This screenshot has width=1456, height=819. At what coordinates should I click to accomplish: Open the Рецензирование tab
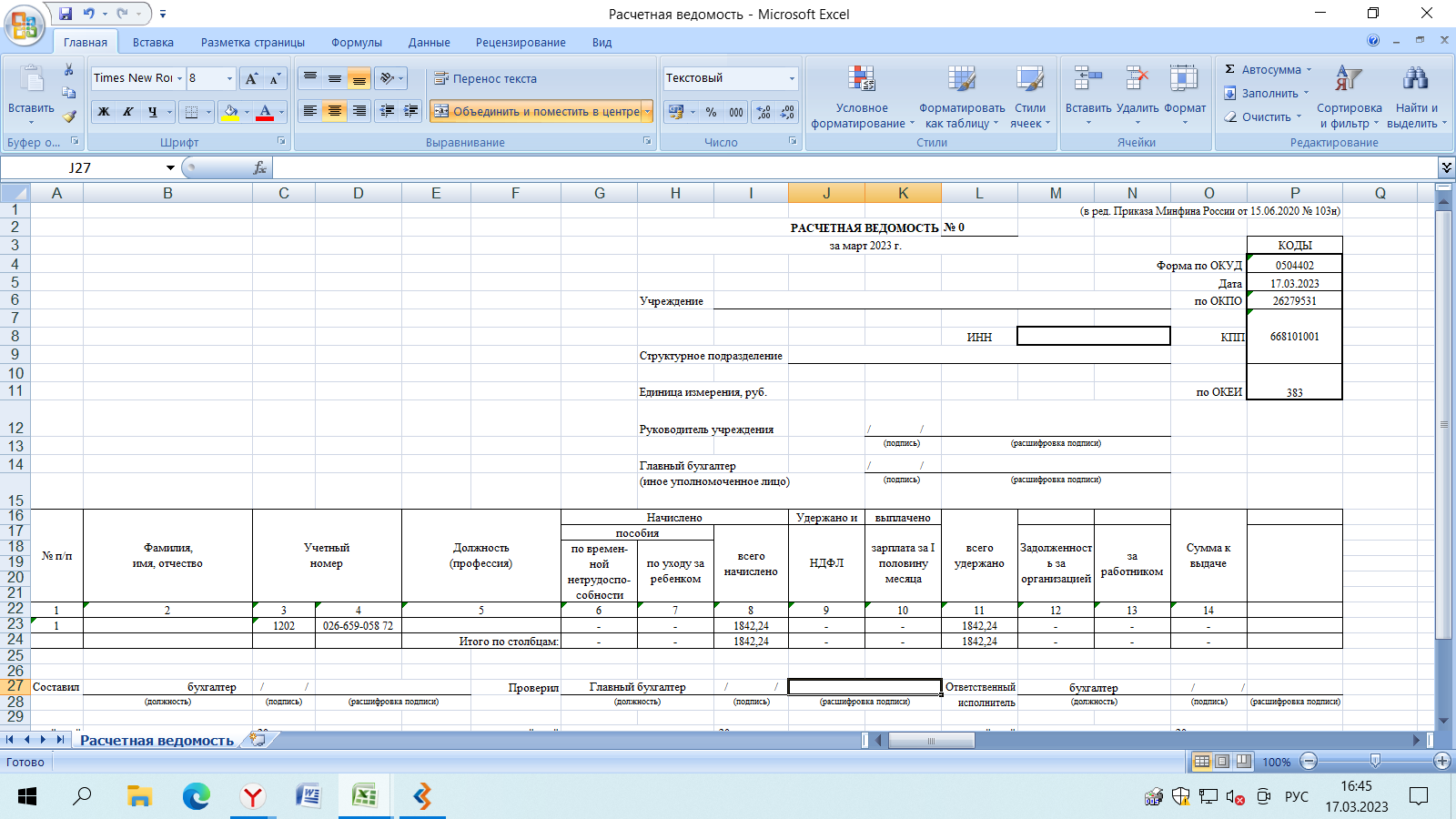(x=521, y=42)
